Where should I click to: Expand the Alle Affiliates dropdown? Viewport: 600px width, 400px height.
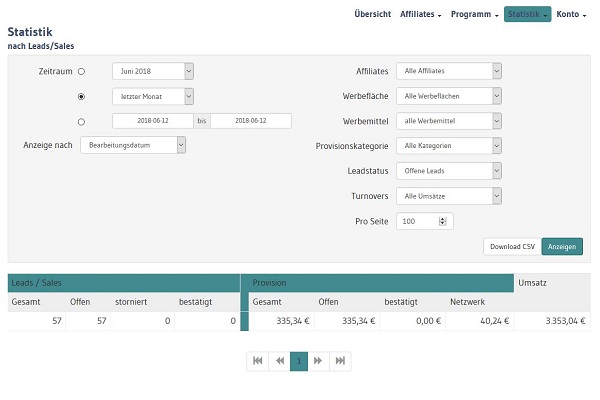pyautogui.click(x=448, y=71)
